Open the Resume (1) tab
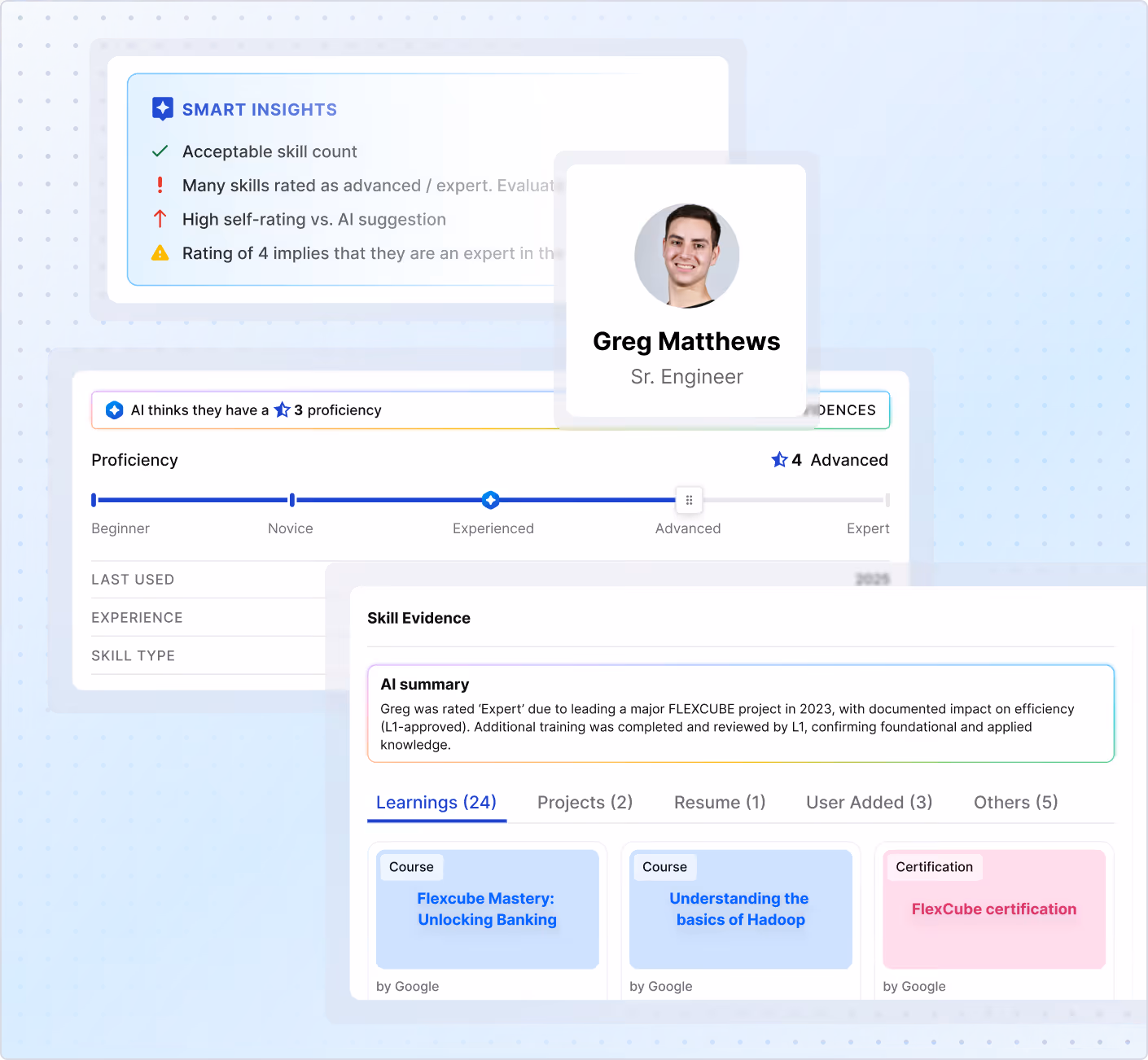 [x=719, y=803]
